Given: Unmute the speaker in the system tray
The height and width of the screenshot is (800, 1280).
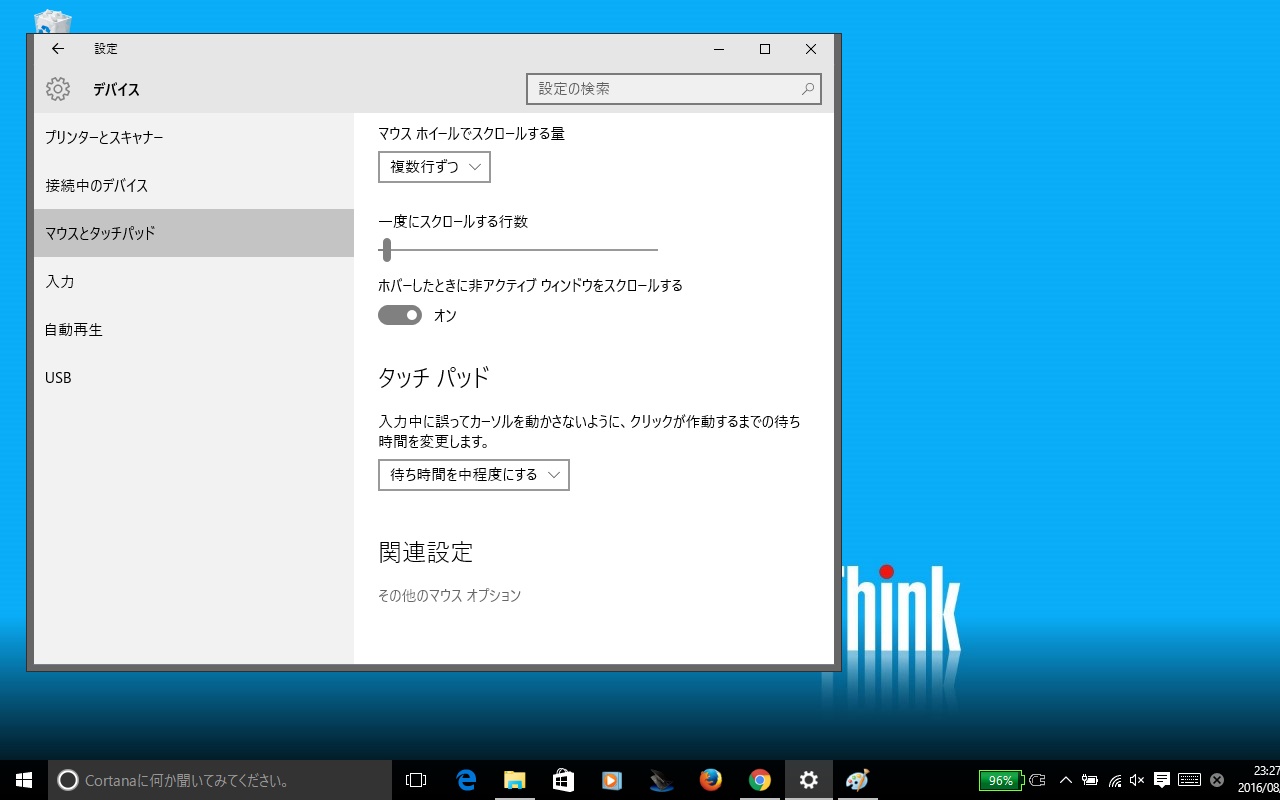Looking at the screenshot, I should click(1137, 780).
